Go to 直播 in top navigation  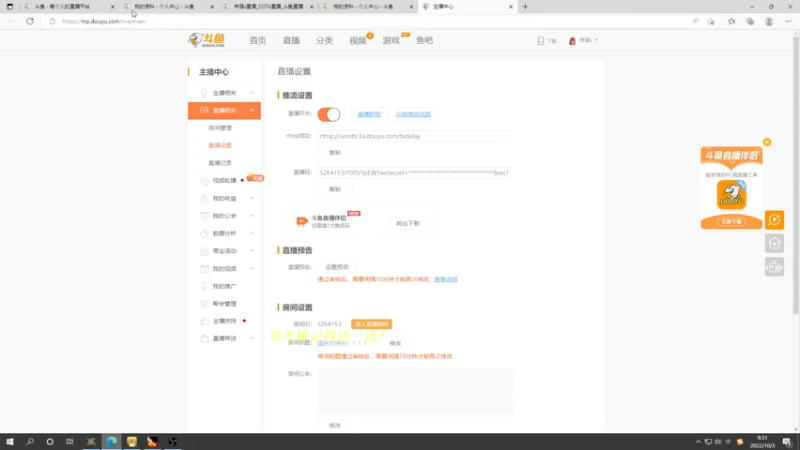pyautogui.click(x=291, y=40)
